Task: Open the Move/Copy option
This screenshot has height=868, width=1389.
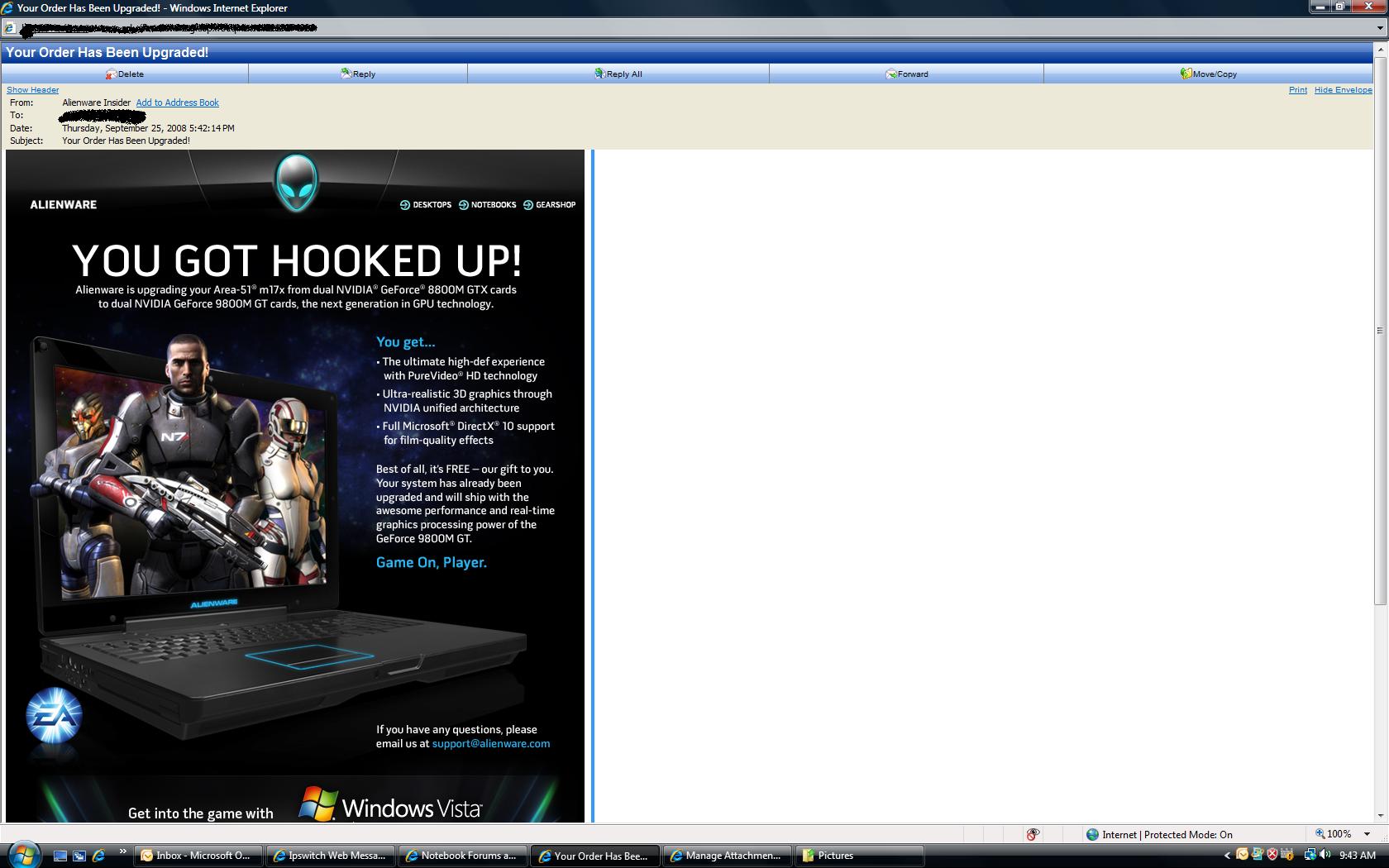Action: (1209, 74)
